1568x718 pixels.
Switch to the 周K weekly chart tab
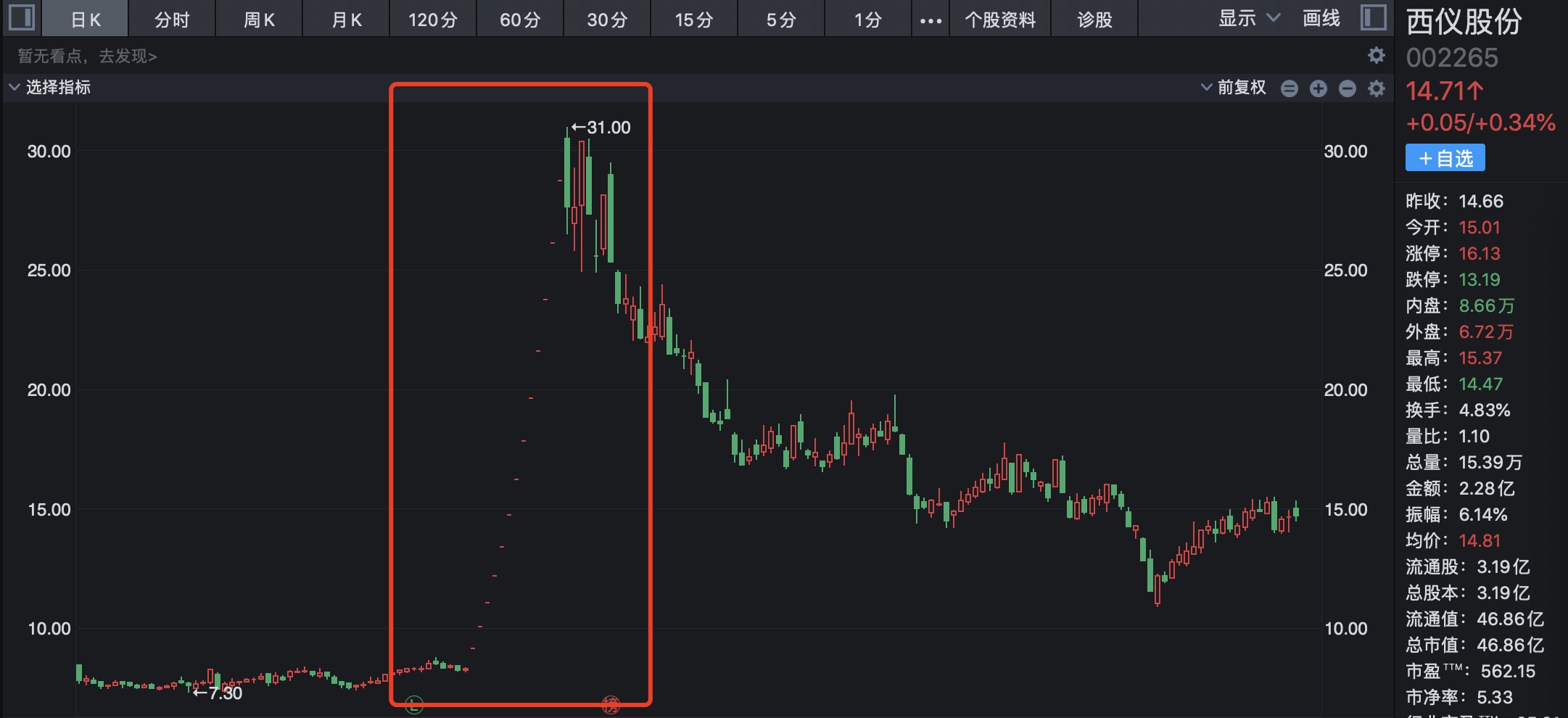click(259, 20)
